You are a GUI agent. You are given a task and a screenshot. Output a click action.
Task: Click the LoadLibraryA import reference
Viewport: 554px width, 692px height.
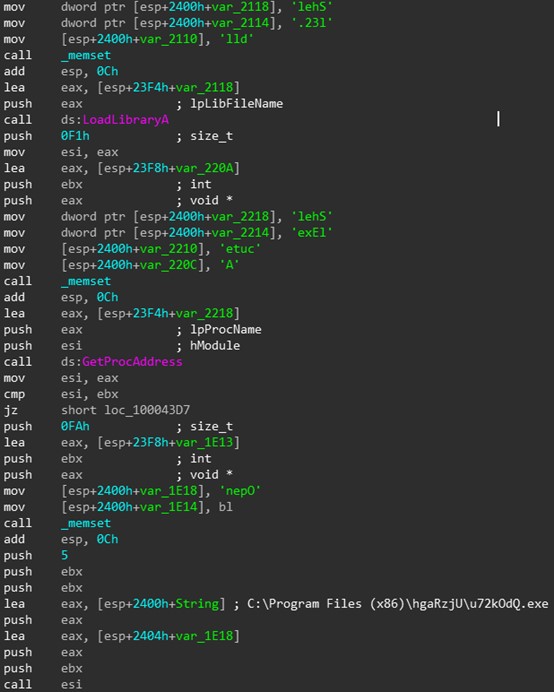pyautogui.click(x=125, y=120)
